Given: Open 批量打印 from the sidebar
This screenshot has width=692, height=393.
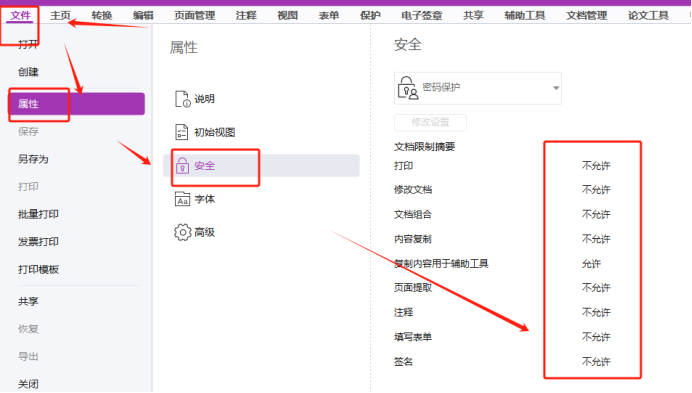Looking at the screenshot, I should (38, 215).
